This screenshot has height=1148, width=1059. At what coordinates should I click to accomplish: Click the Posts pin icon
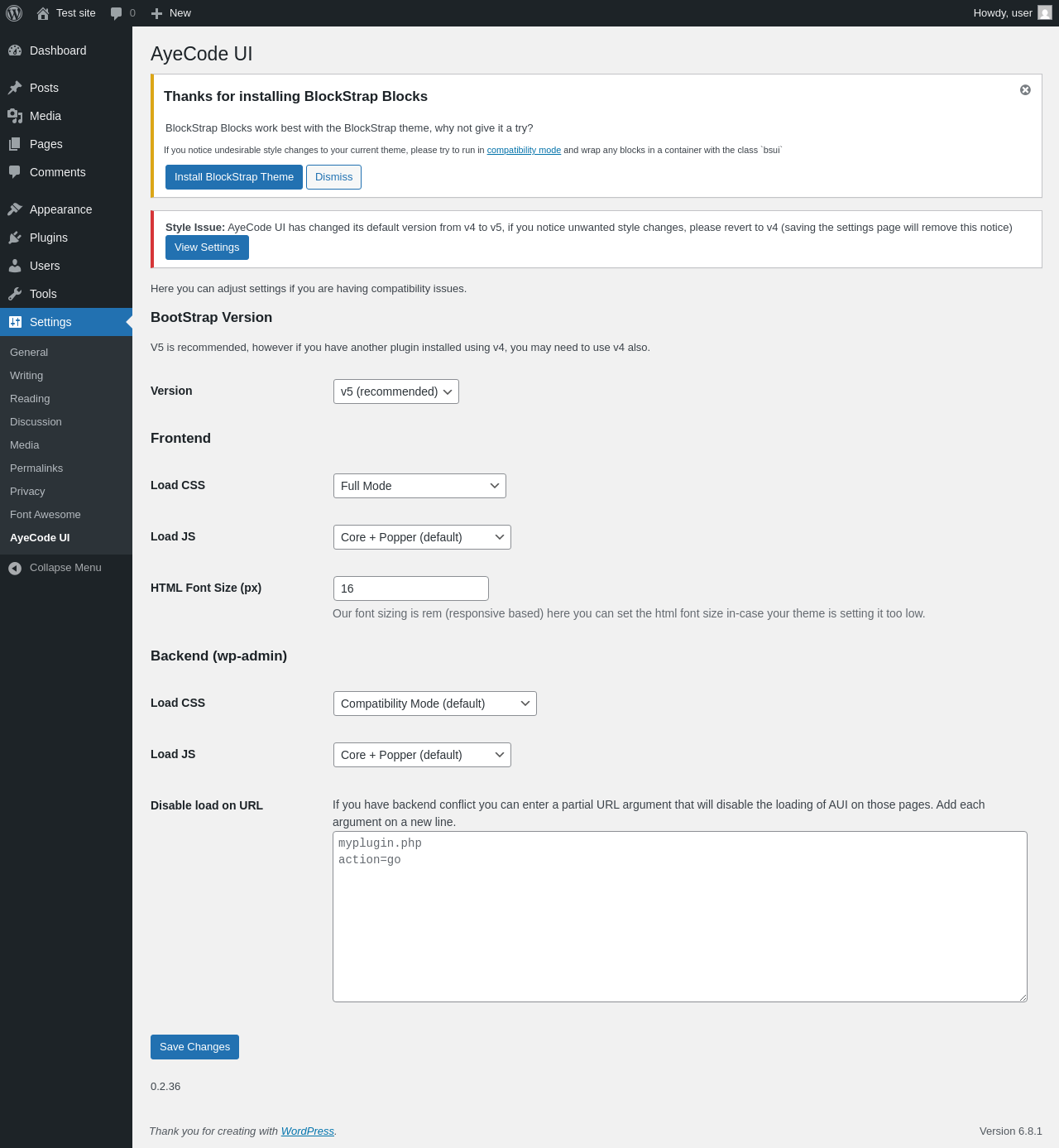pos(15,88)
